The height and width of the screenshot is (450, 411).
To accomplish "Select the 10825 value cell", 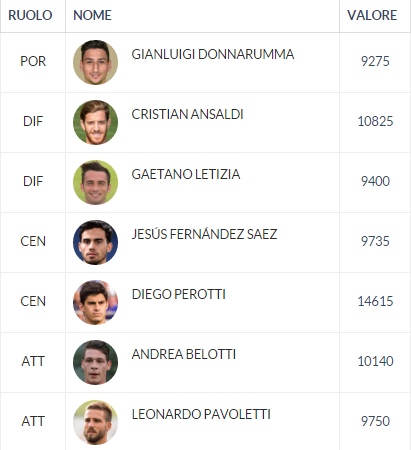I will pyautogui.click(x=375, y=121).
